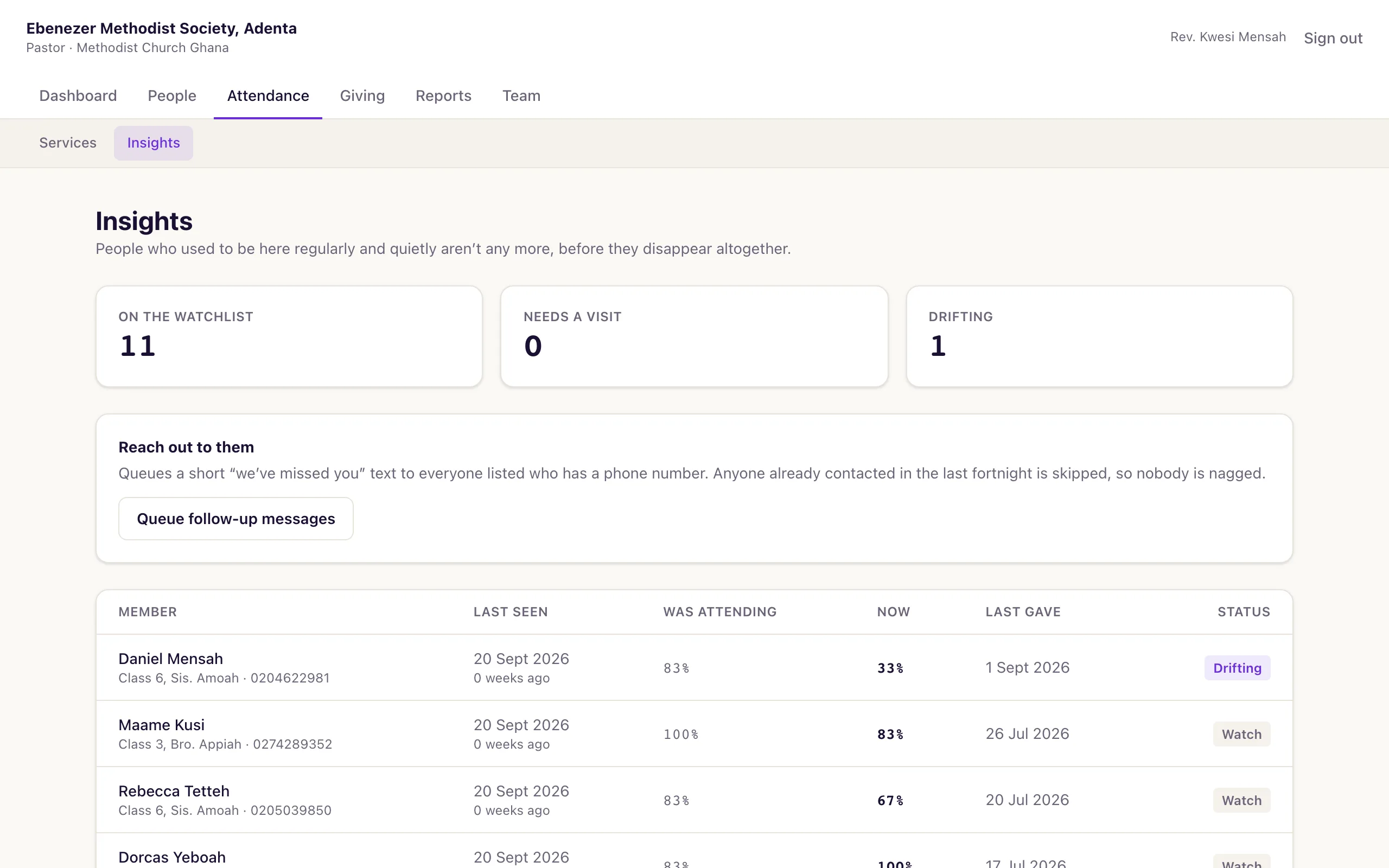
Task: Select the Attendance tab
Action: (x=268, y=95)
